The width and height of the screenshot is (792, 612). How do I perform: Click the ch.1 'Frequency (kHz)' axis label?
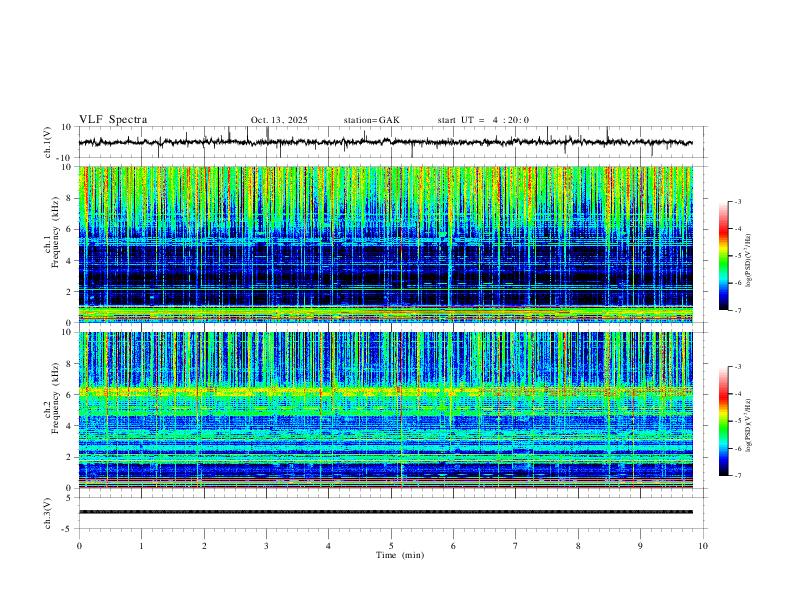pos(55,232)
